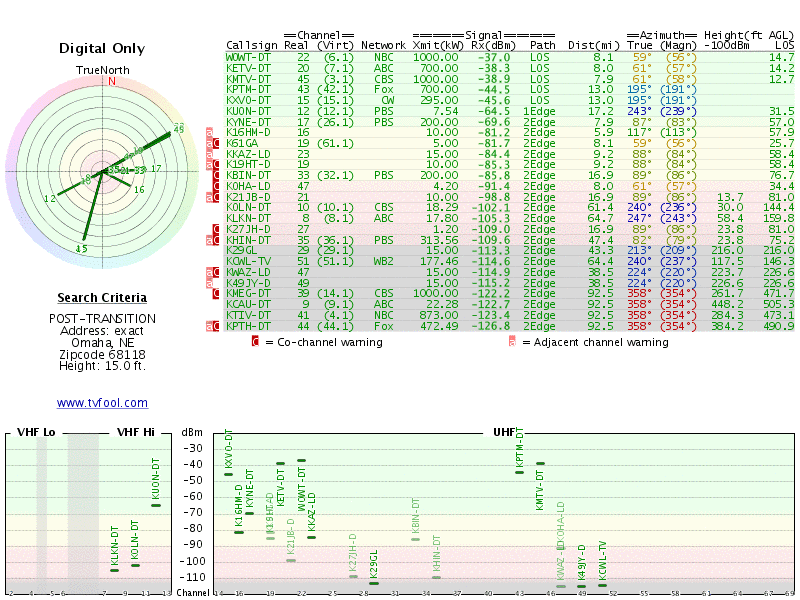Open the www.tvfool.com link

102,403
